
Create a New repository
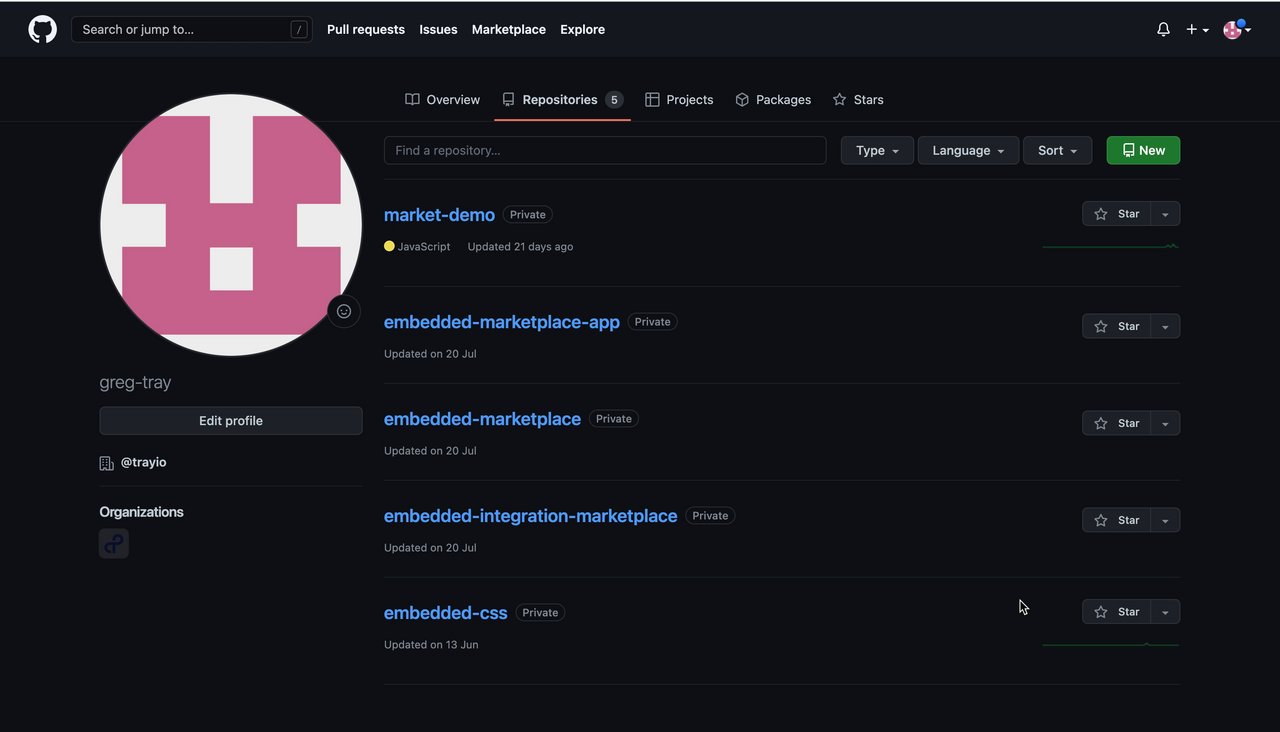click(1143, 150)
